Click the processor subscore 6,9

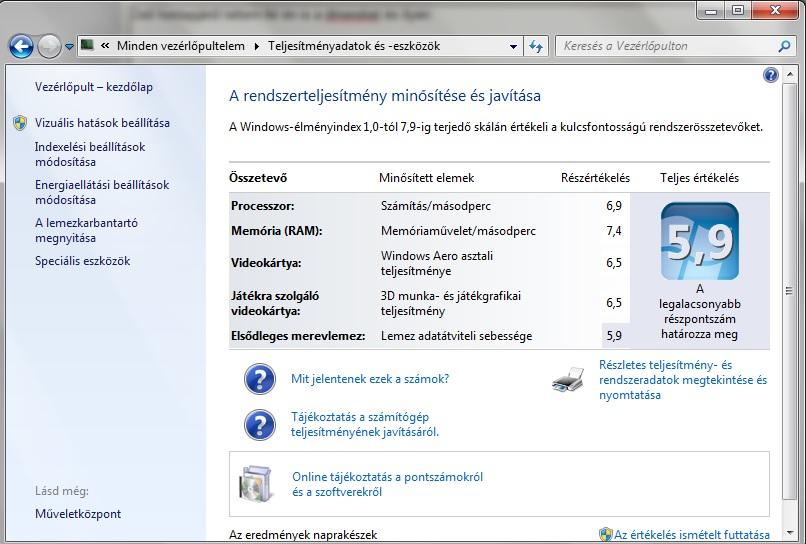[614, 206]
